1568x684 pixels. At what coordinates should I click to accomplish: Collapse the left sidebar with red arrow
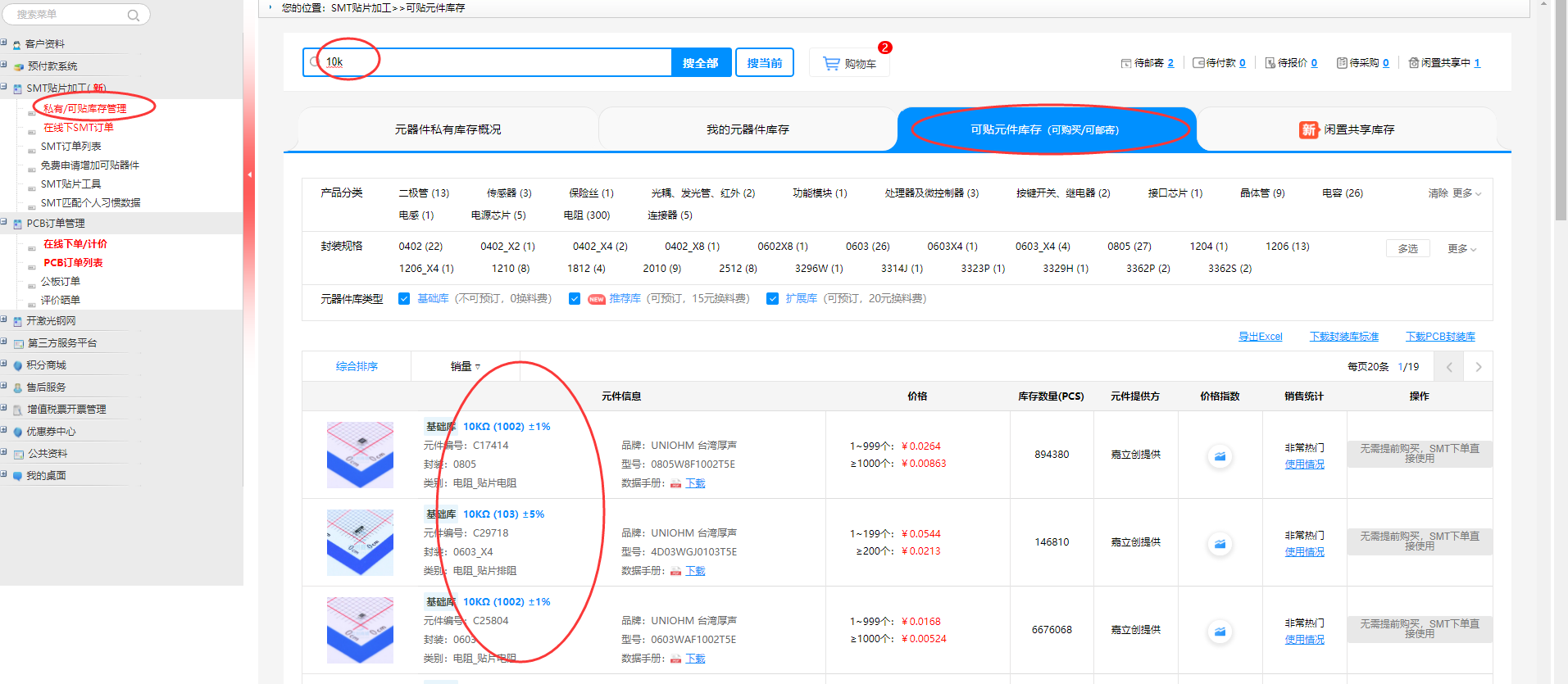(x=249, y=174)
